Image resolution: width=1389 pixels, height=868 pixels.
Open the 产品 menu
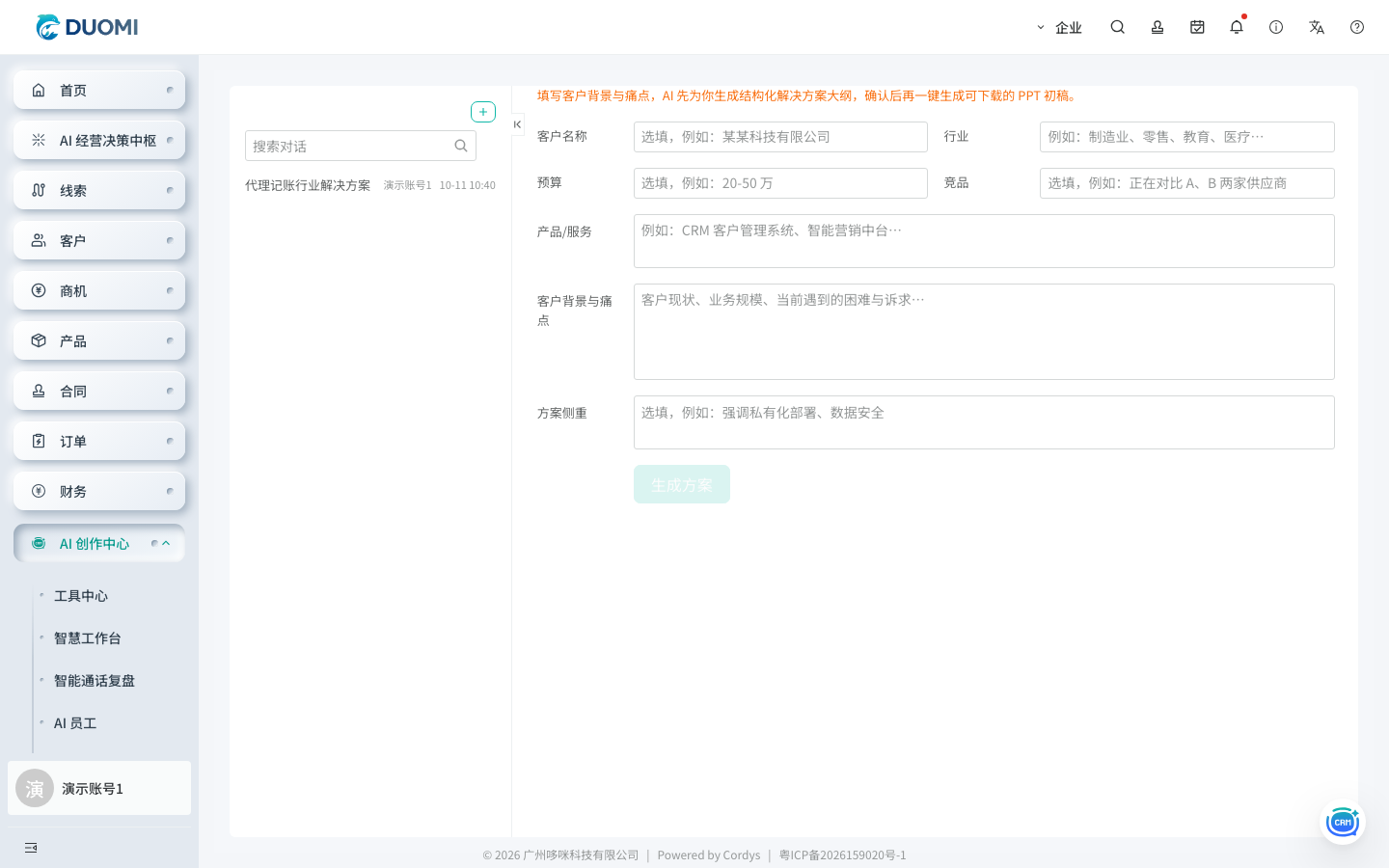point(99,340)
